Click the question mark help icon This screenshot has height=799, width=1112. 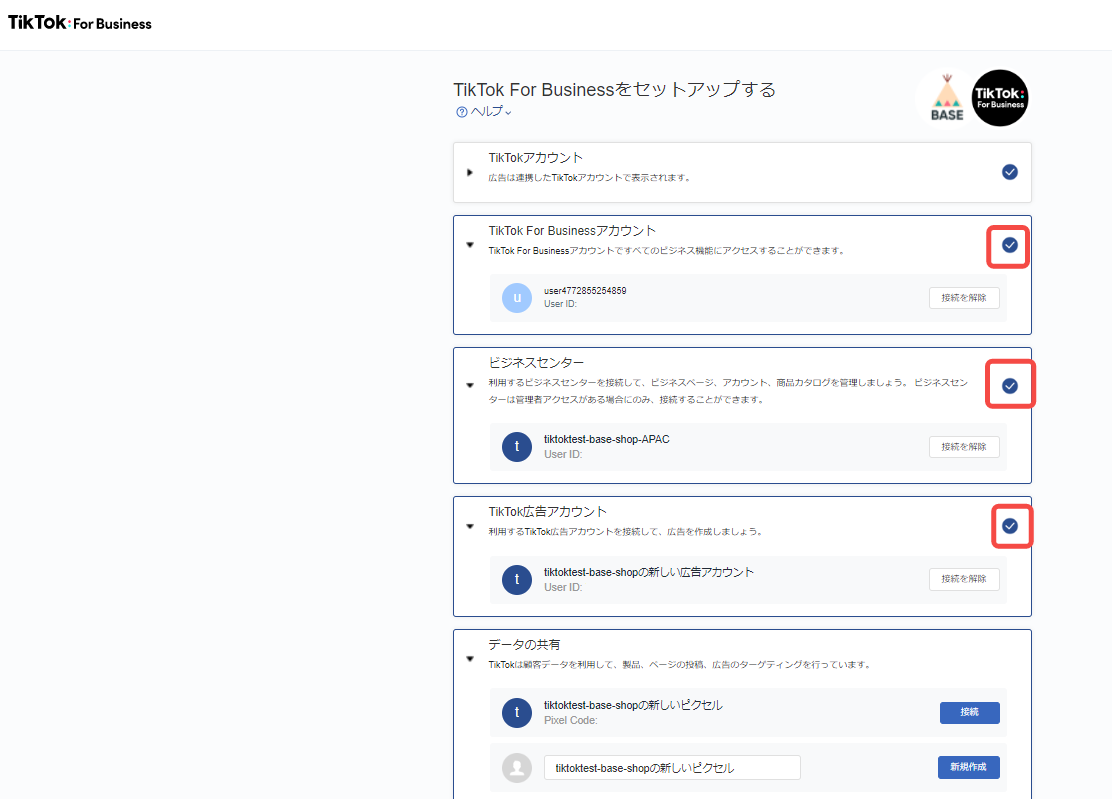(461, 112)
